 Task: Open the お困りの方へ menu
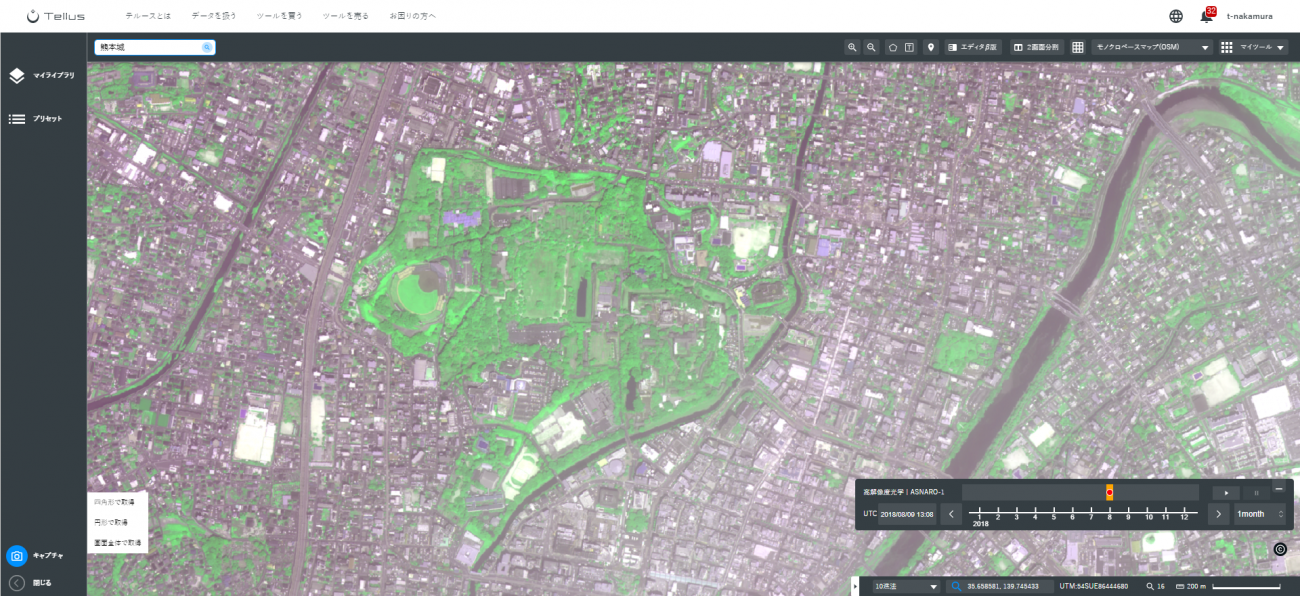[413, 16]
